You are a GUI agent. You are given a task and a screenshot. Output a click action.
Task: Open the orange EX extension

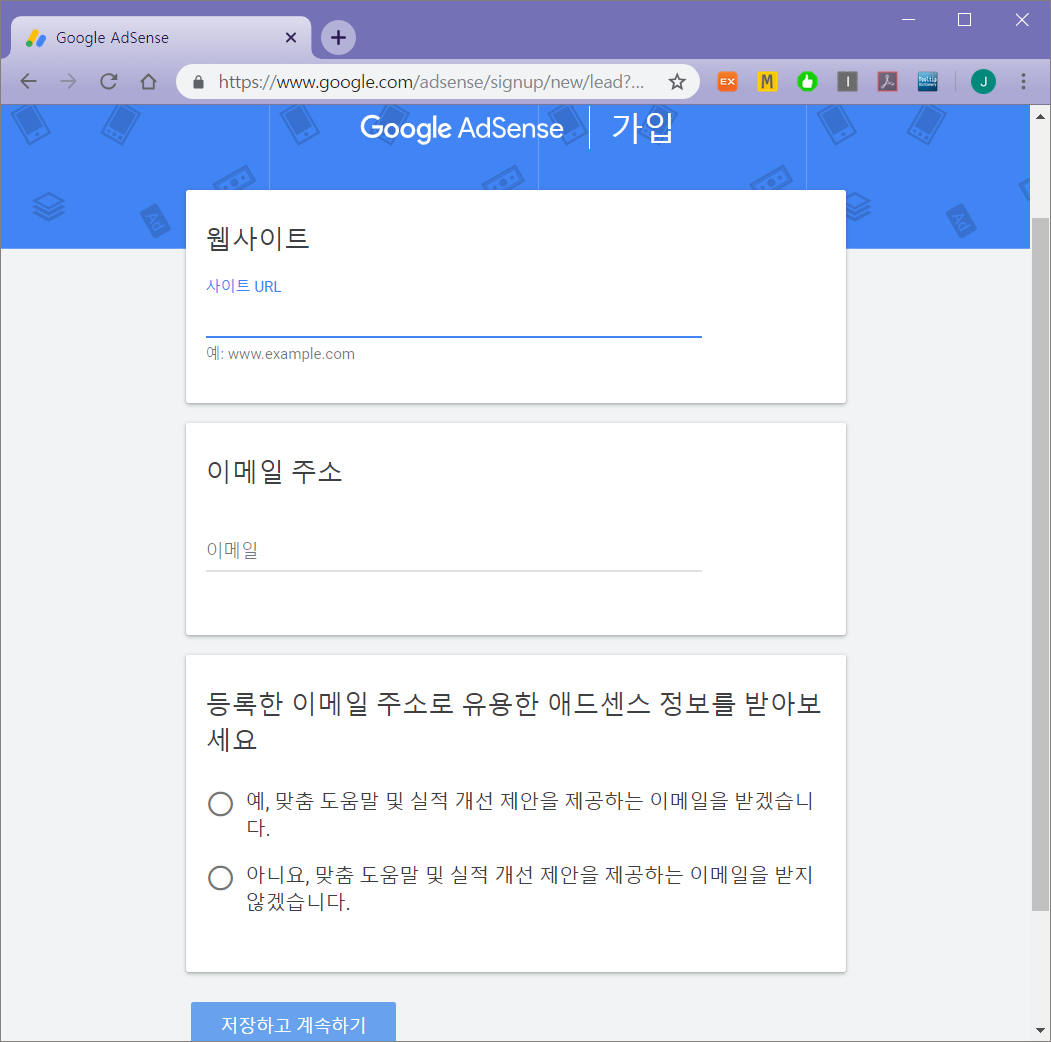[x=727, y=82]
